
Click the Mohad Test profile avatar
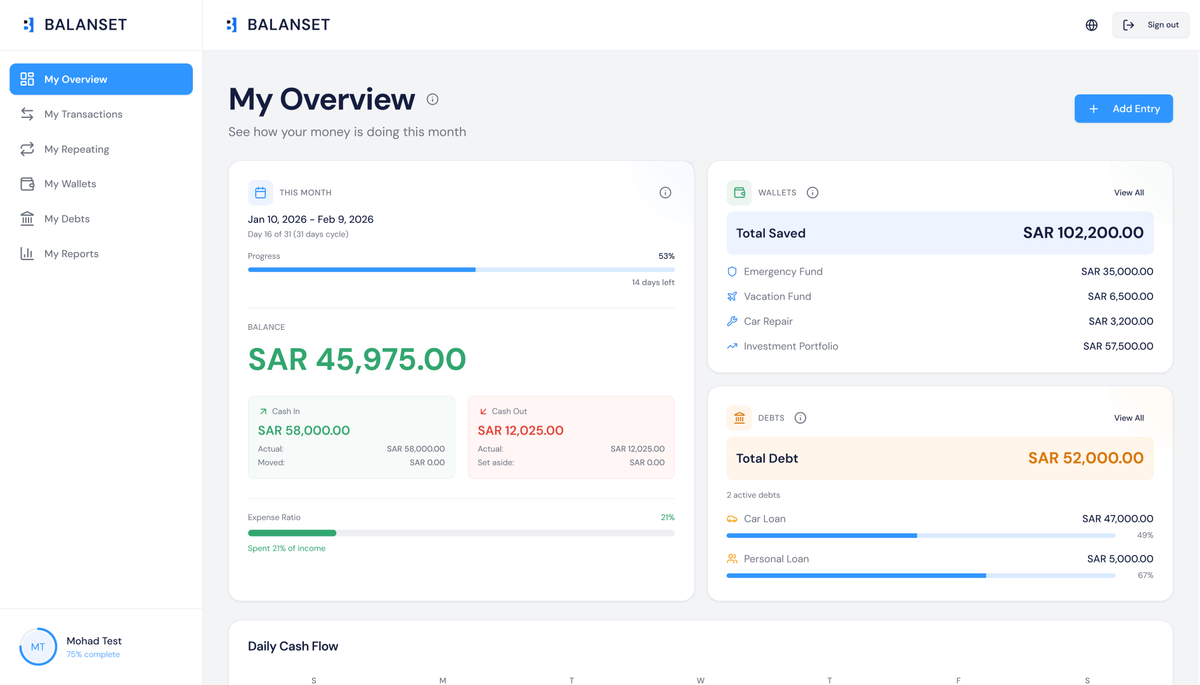(x=38, y=646)
